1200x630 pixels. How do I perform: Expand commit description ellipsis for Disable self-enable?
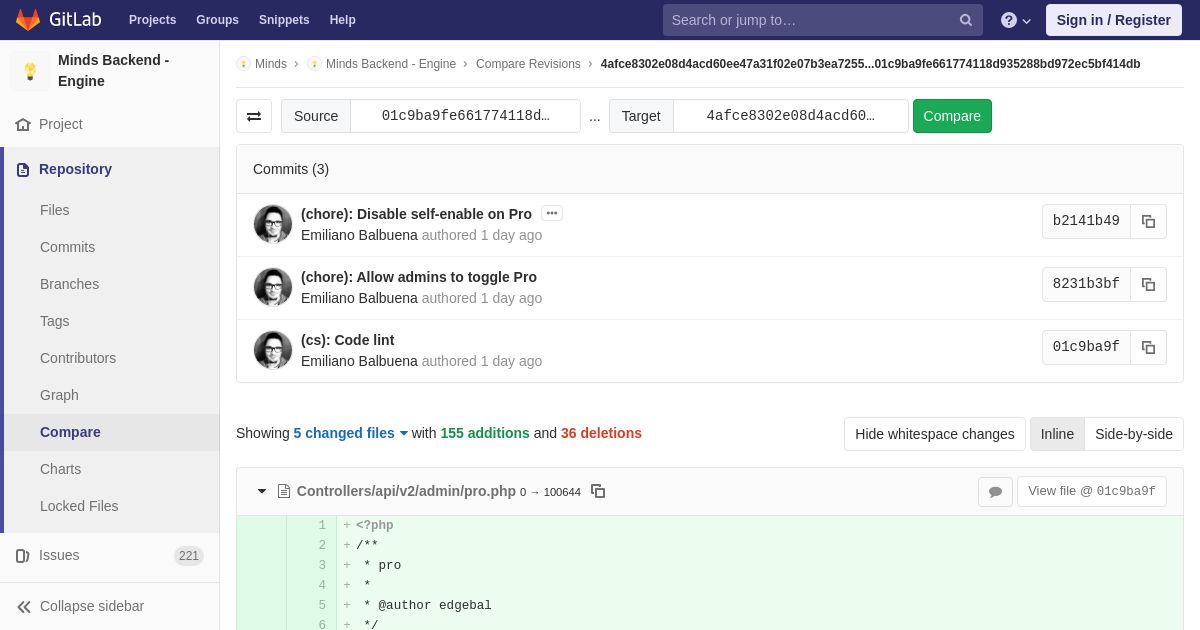pos(552,213)
